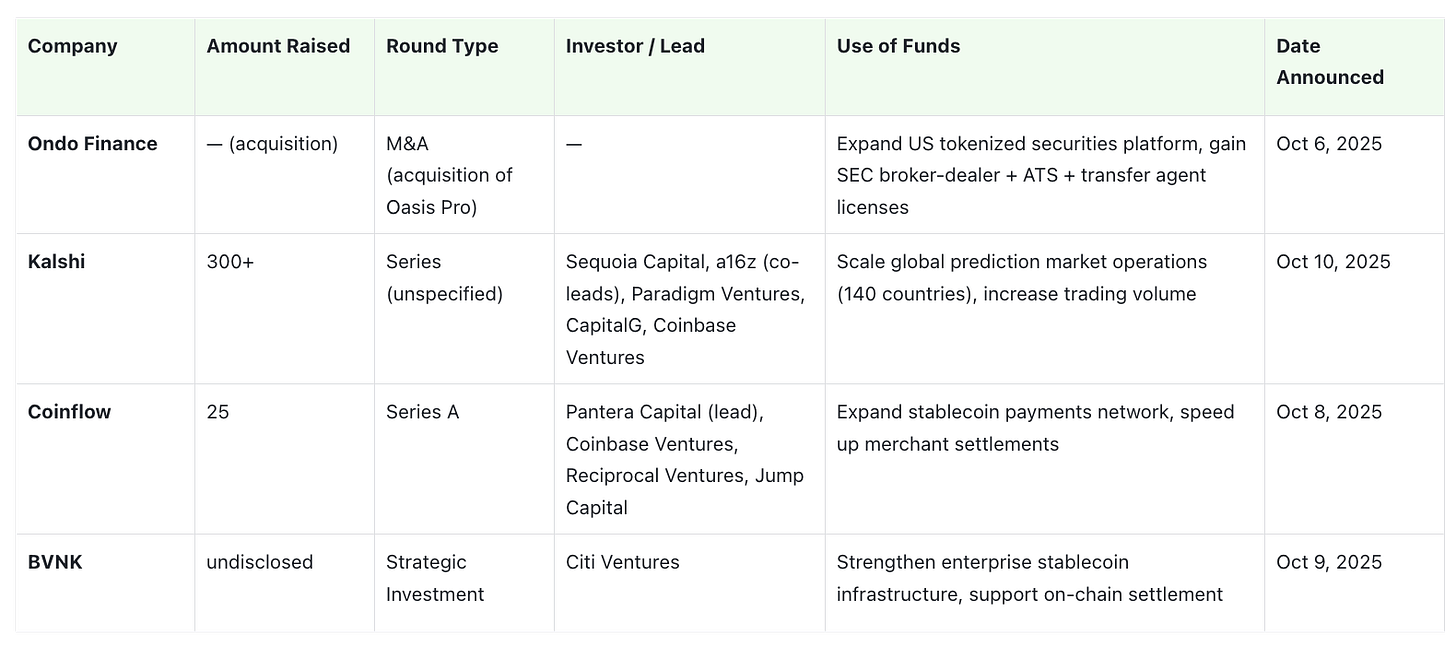Click the 300+ amount cell
Viewport: 1456px width, 647px height.
point(285,308)
